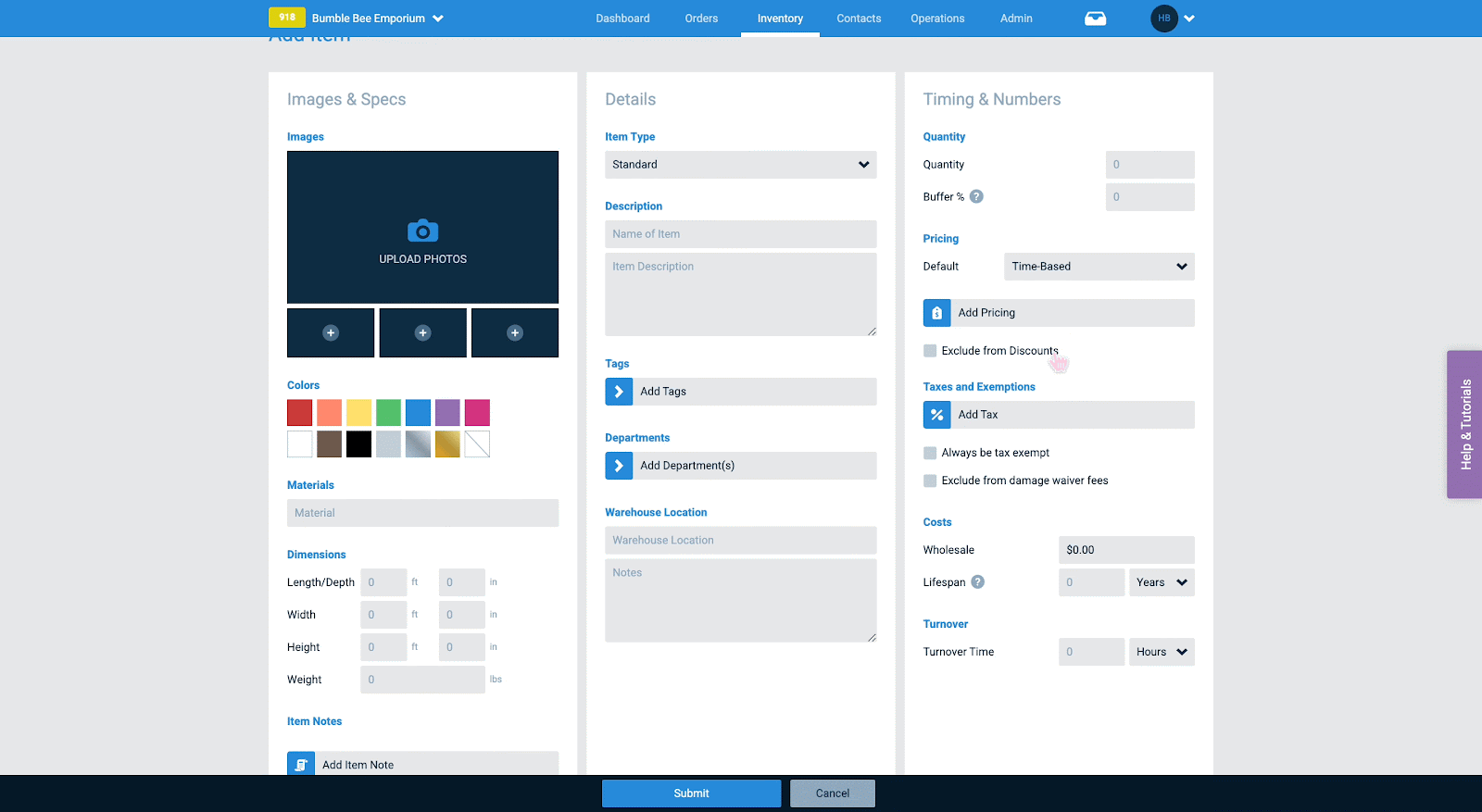Image resolution: width=1482 pixels, height=812 pixels.
Task: Click the Buffer % help question mark
Action: (x=976, y=197)
